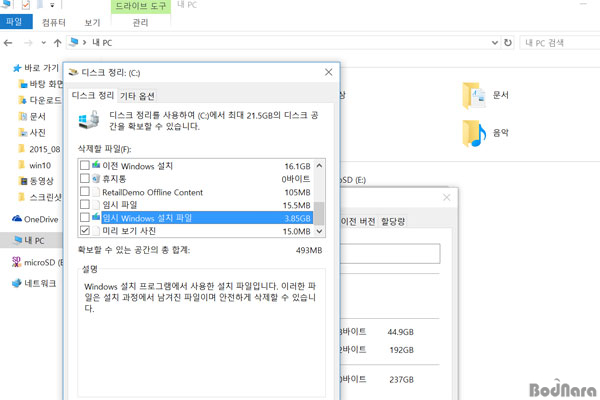600x400 pixels.
Task: Click the disk cleanup drive icon
Action: point(89,120)
